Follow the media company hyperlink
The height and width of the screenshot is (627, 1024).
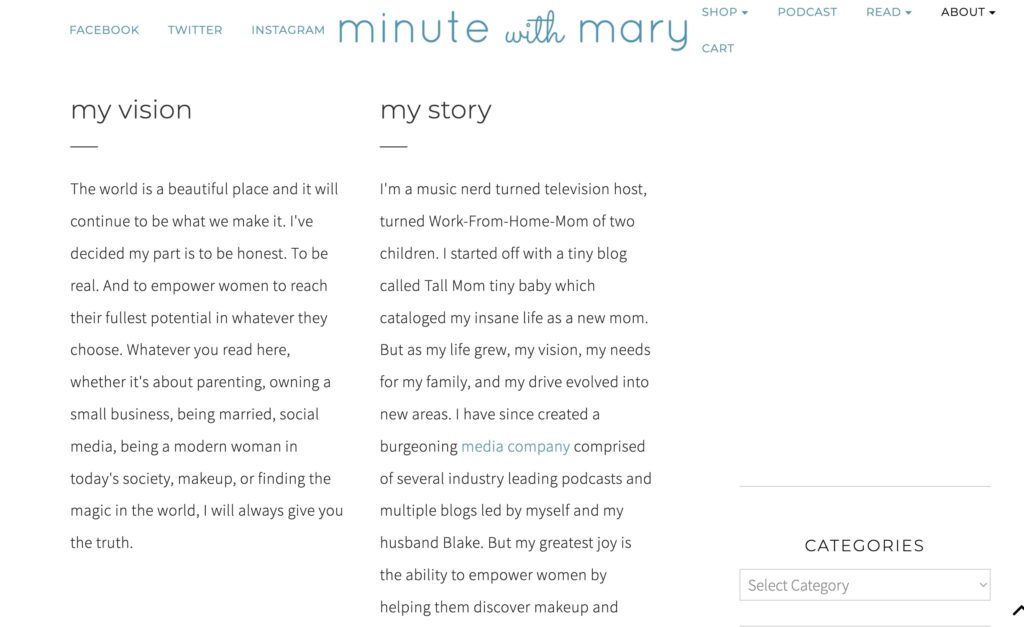tap(515, 446)
